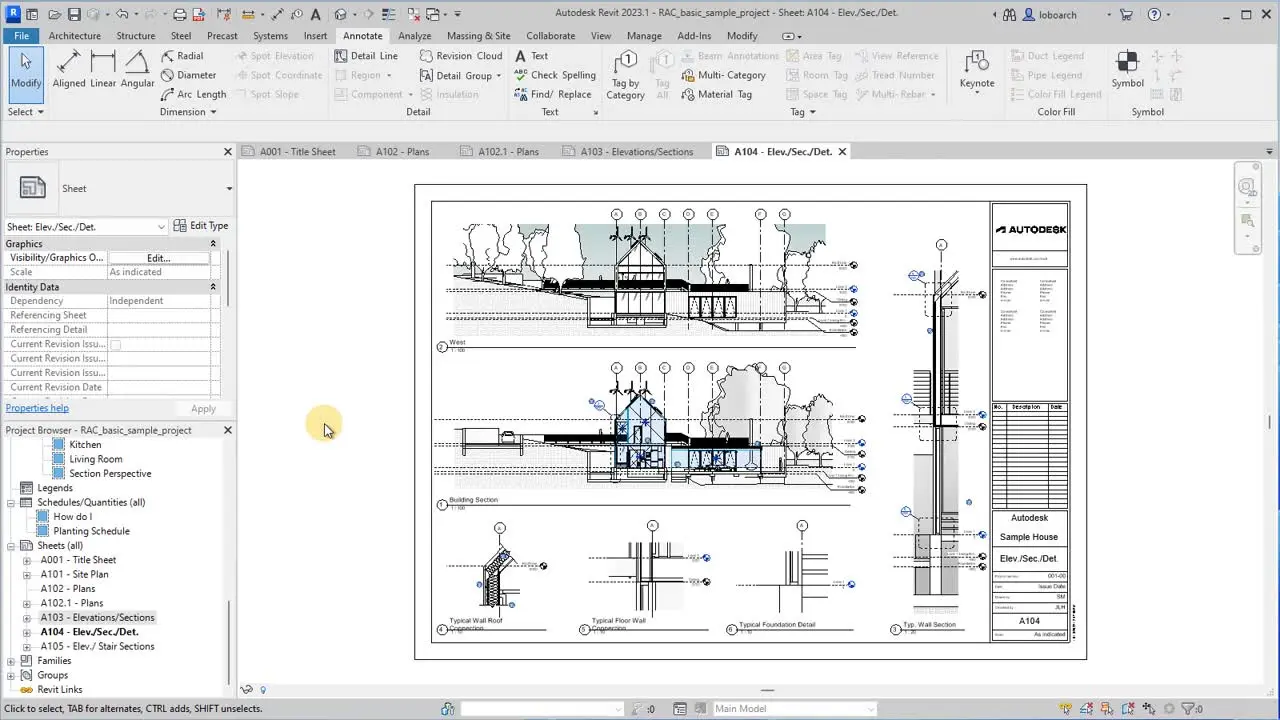Click the Edit Type button
Viewport: 1280px width, 720px height.
point(201,226)
